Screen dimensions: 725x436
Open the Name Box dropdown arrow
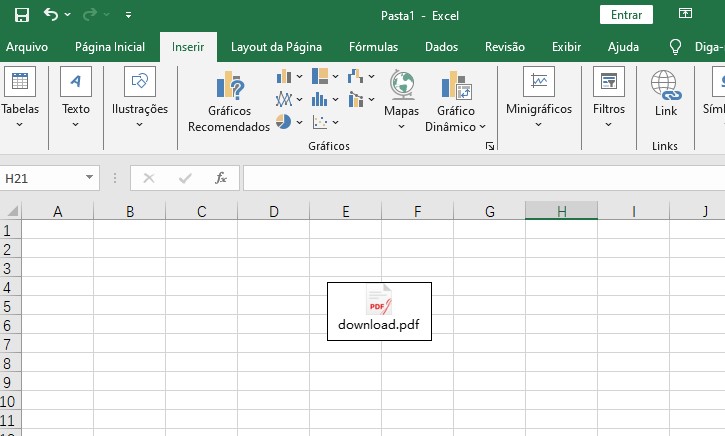(89, 178)
